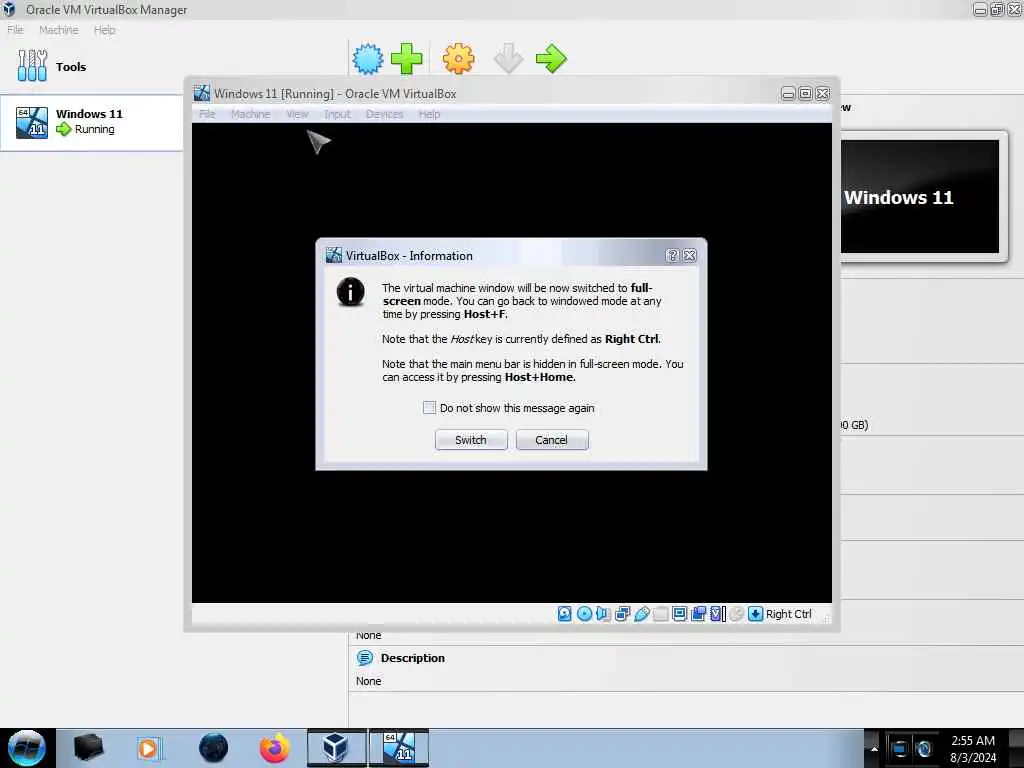
Task: Click the Windows 11 preview thumbnail
Action: point(920,197)
